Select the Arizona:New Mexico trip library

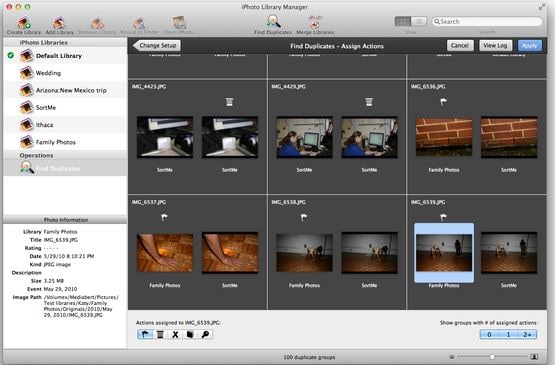[65, 90]
